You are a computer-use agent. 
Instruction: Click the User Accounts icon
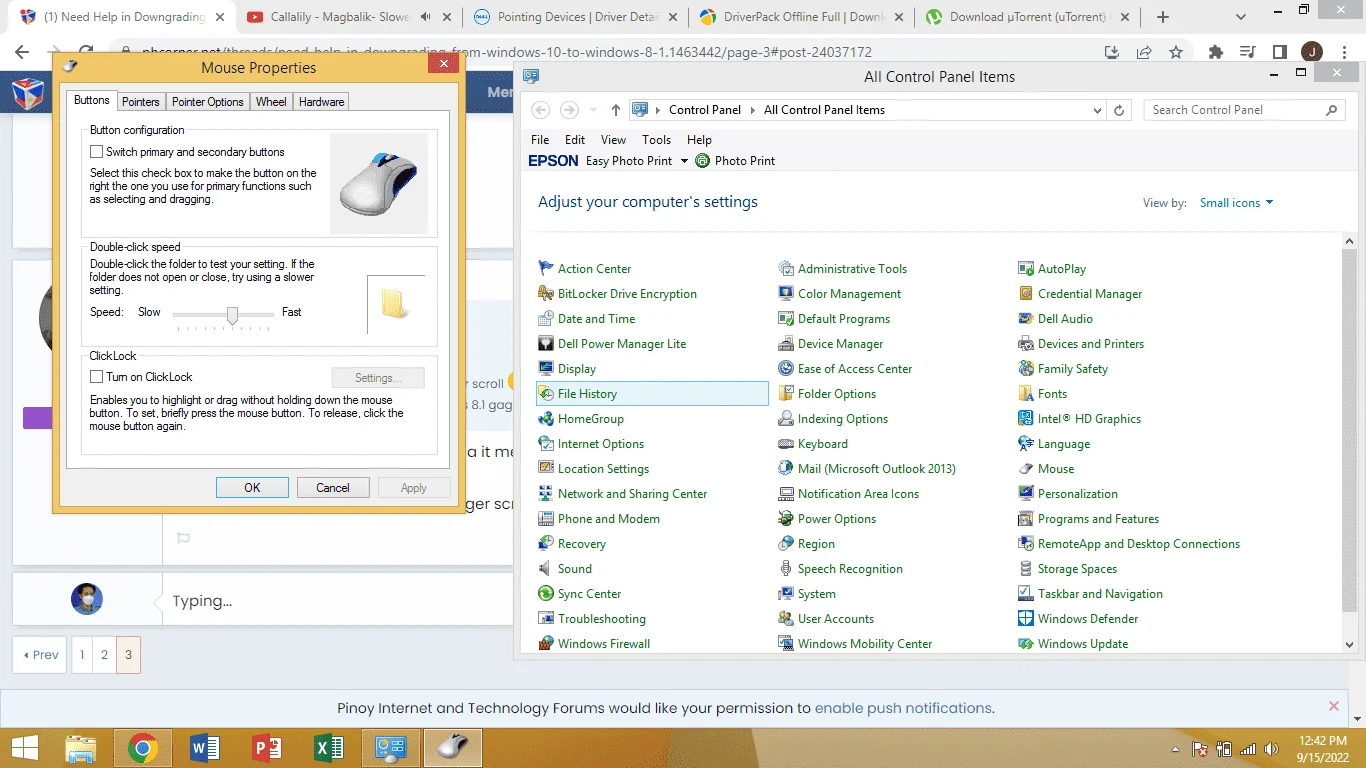pos(786,618)
